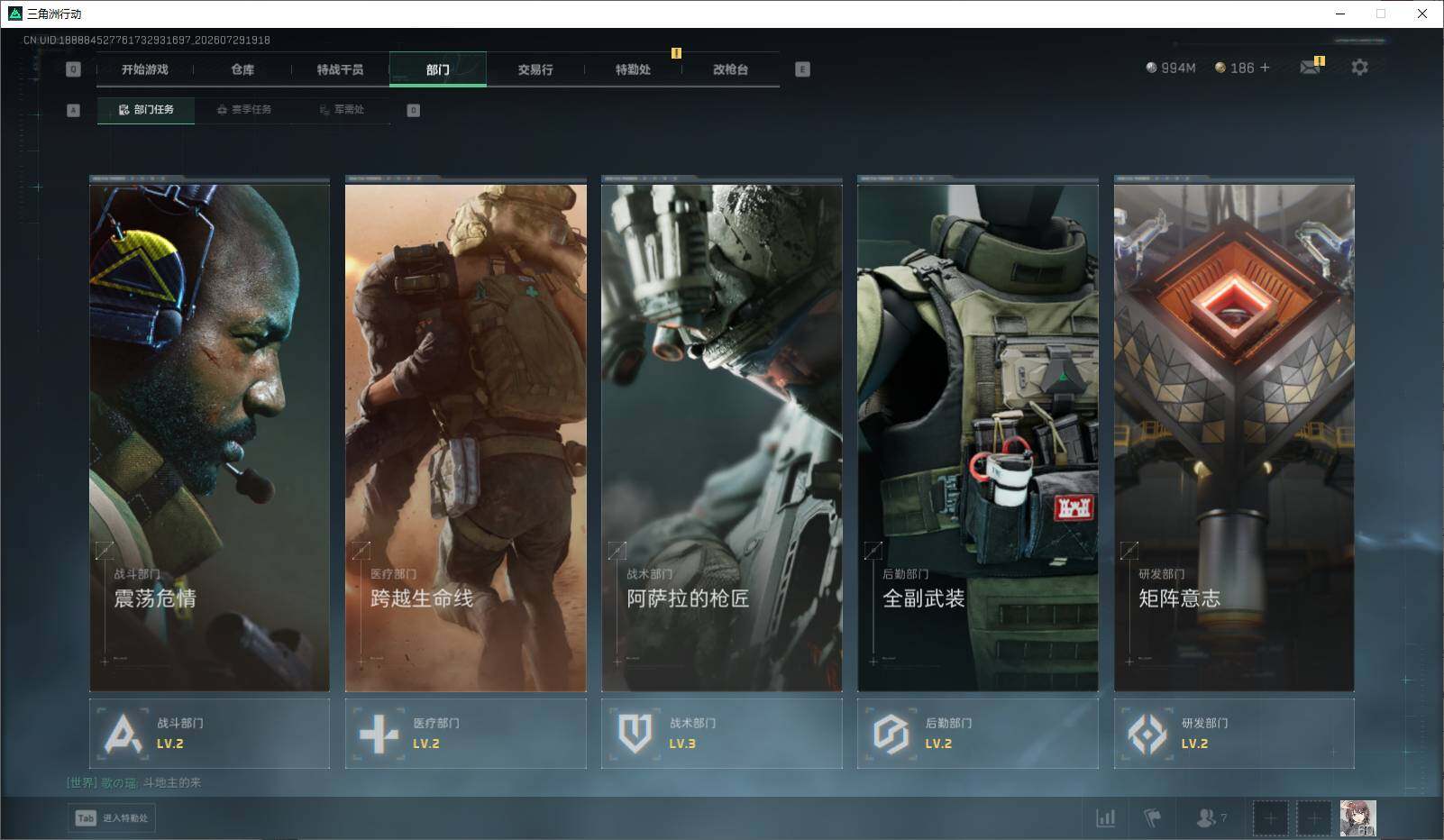Click the 阿萨拉的枪匠 card corner arrow icon
This screenshot has height=840, width=1444.
pyautogui.click(x=617, y=550)
